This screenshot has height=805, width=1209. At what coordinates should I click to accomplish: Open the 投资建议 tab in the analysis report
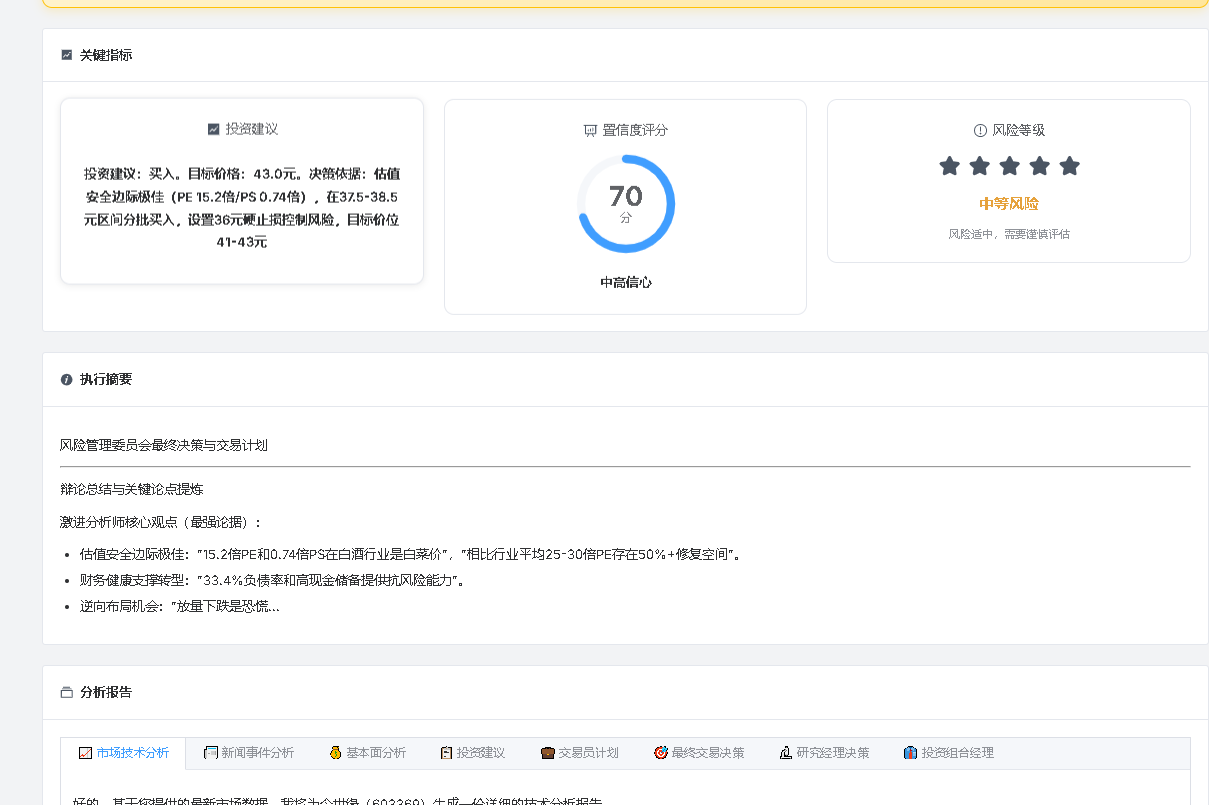point(473,753)
